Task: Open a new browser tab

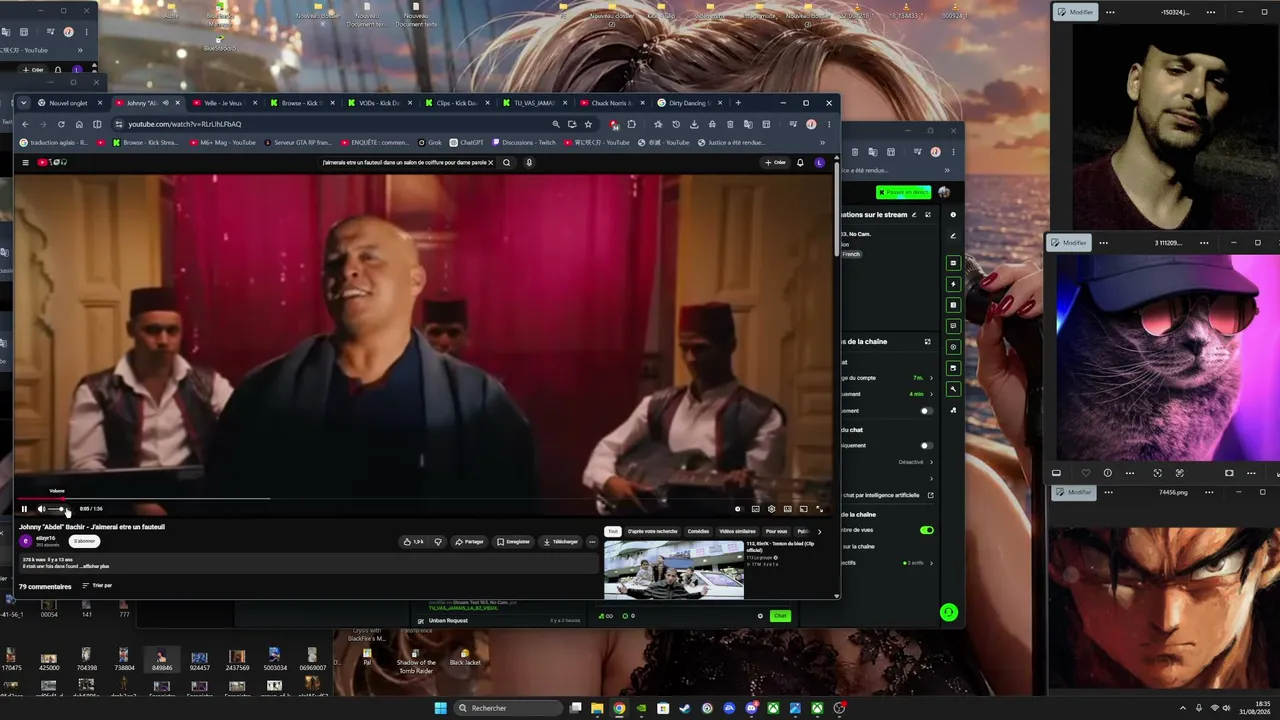Action: click(x=738, y=103)
